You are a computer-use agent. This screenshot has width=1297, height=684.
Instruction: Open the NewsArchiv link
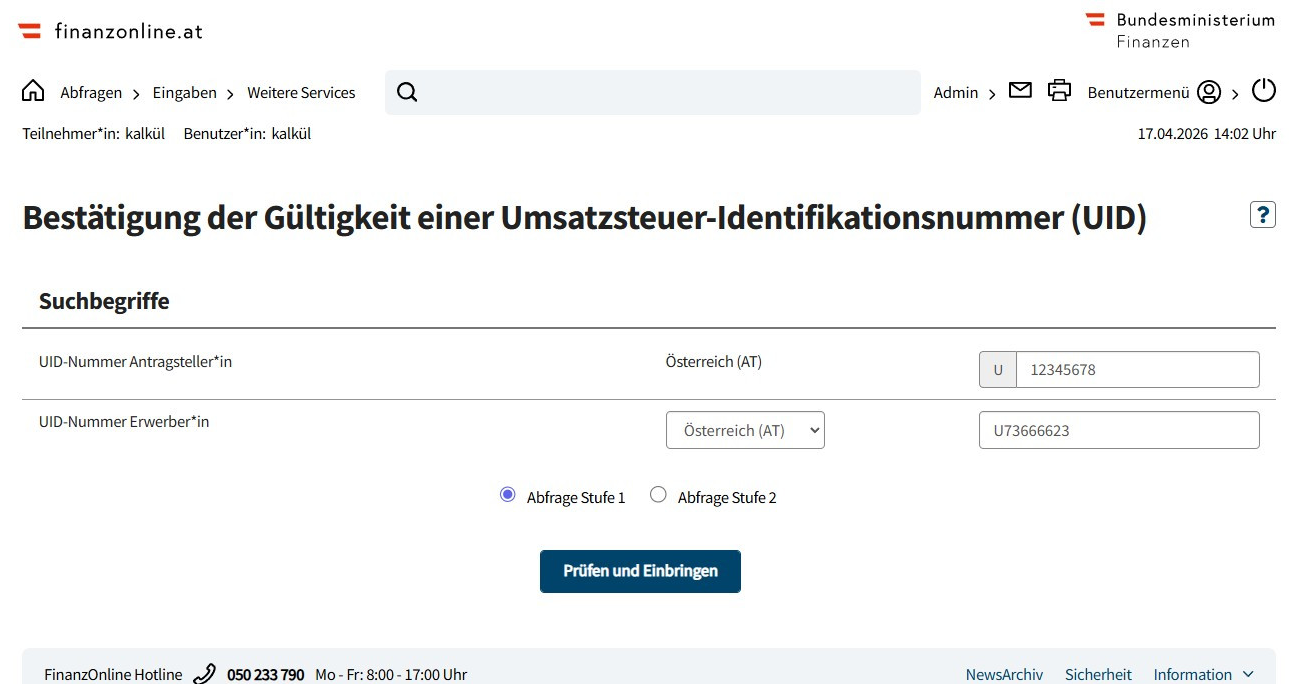pyautogui.click(x=1003, y=674)
